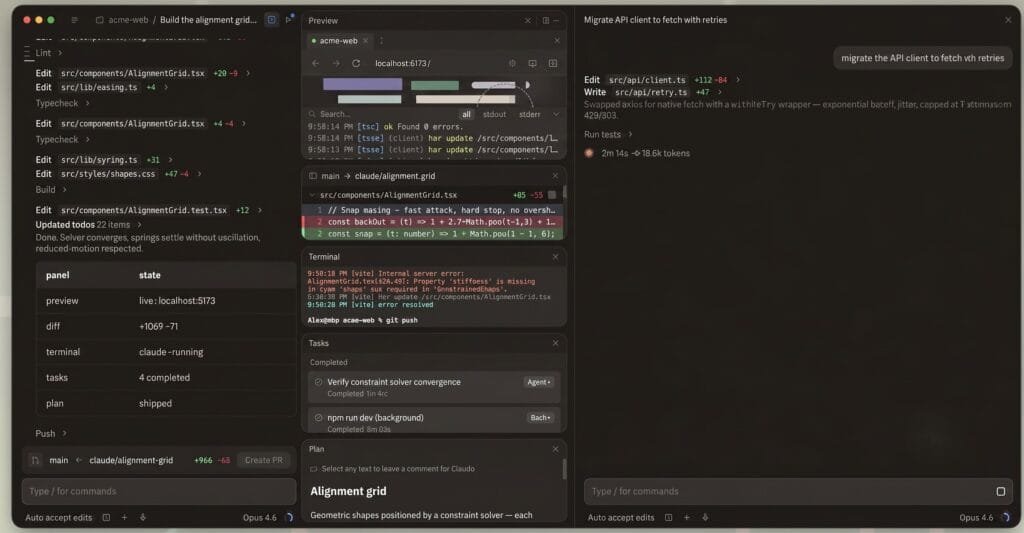Open the log panel dropdown chevron next to stderr
The width and height of the screenshot is (1024, 533).
coord(556,114)
